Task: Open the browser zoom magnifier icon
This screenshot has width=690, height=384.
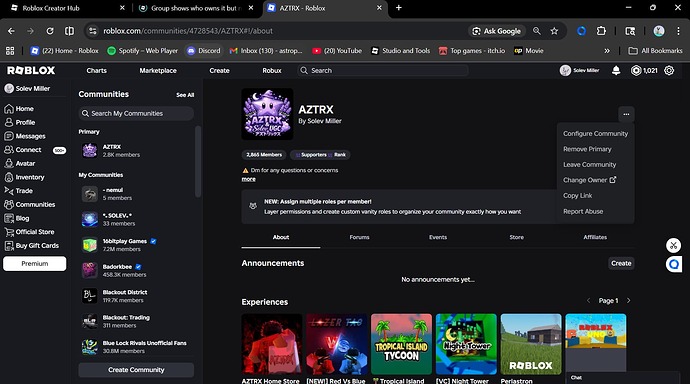Action: point(536,31)
